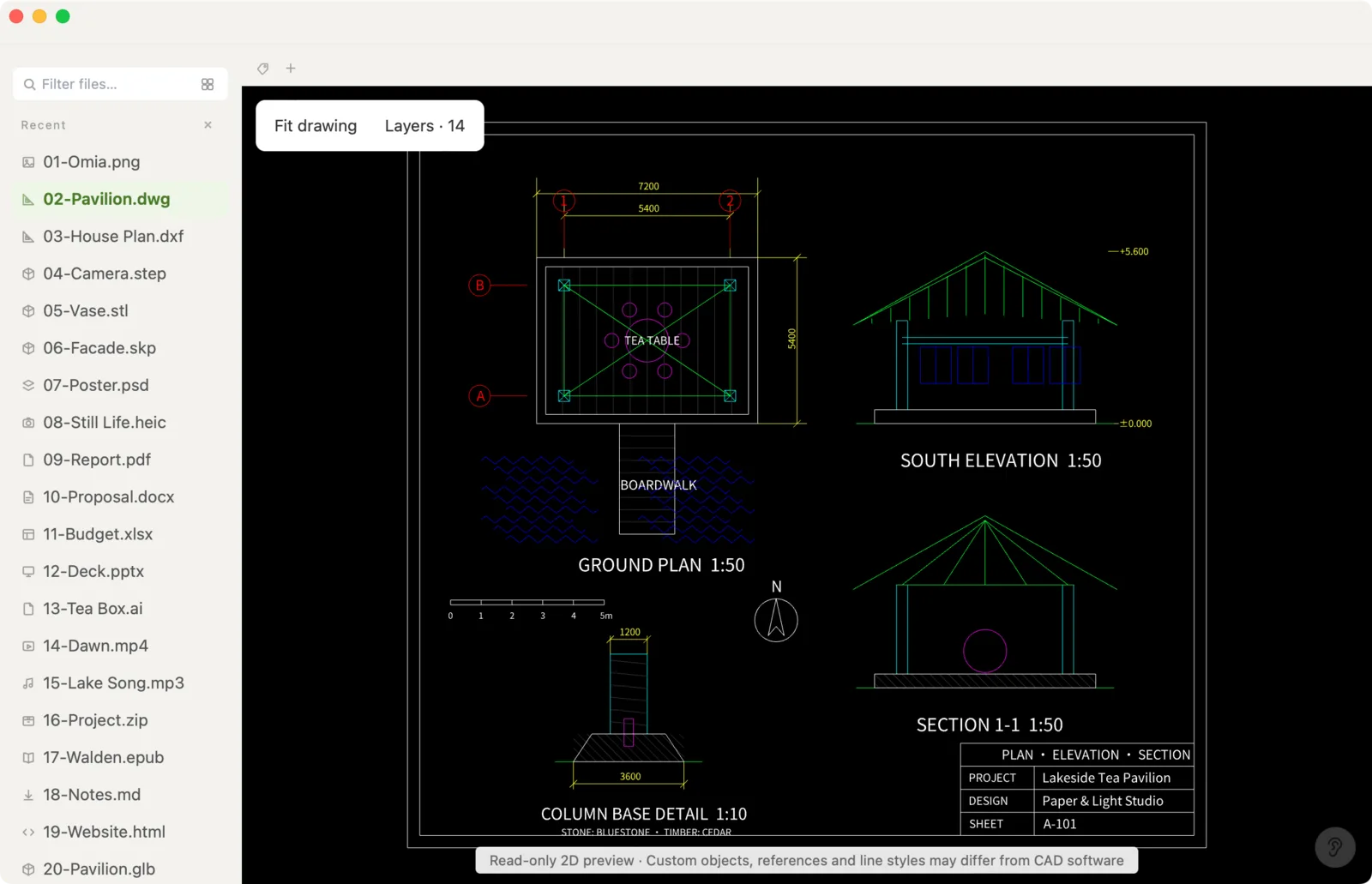Image resolution: width=1372 pixels, height=884 pixels.
Task: Open 20-Pavilion.glb from the list
Action: pos(120,869)
